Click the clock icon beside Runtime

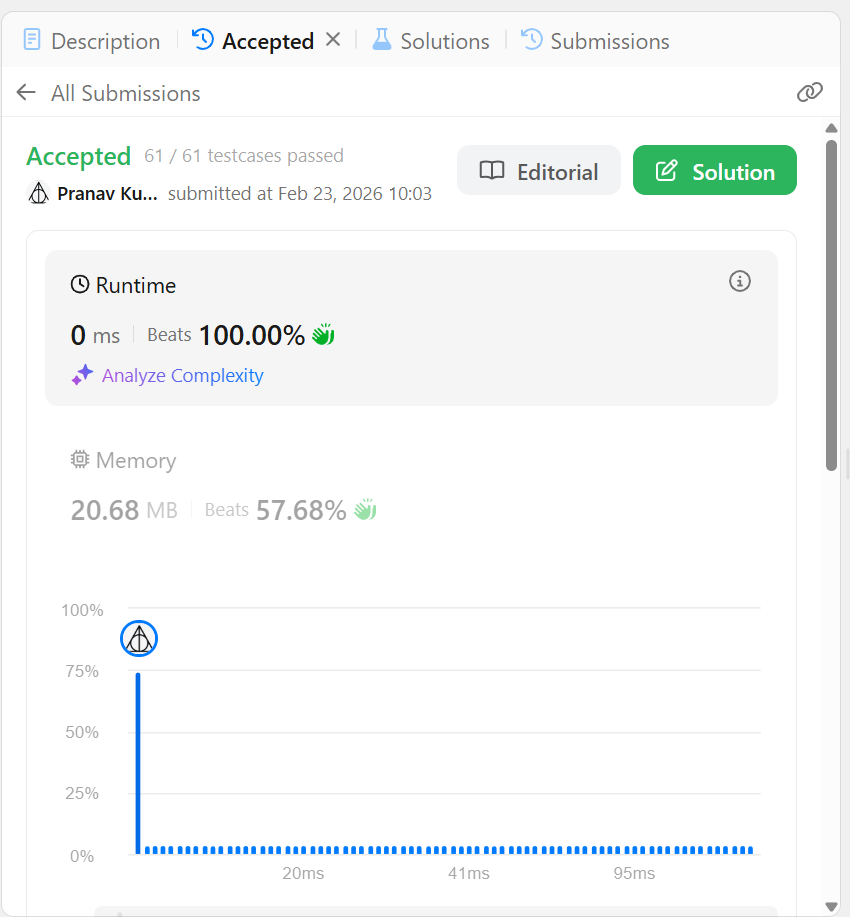(x=80, y=285)
